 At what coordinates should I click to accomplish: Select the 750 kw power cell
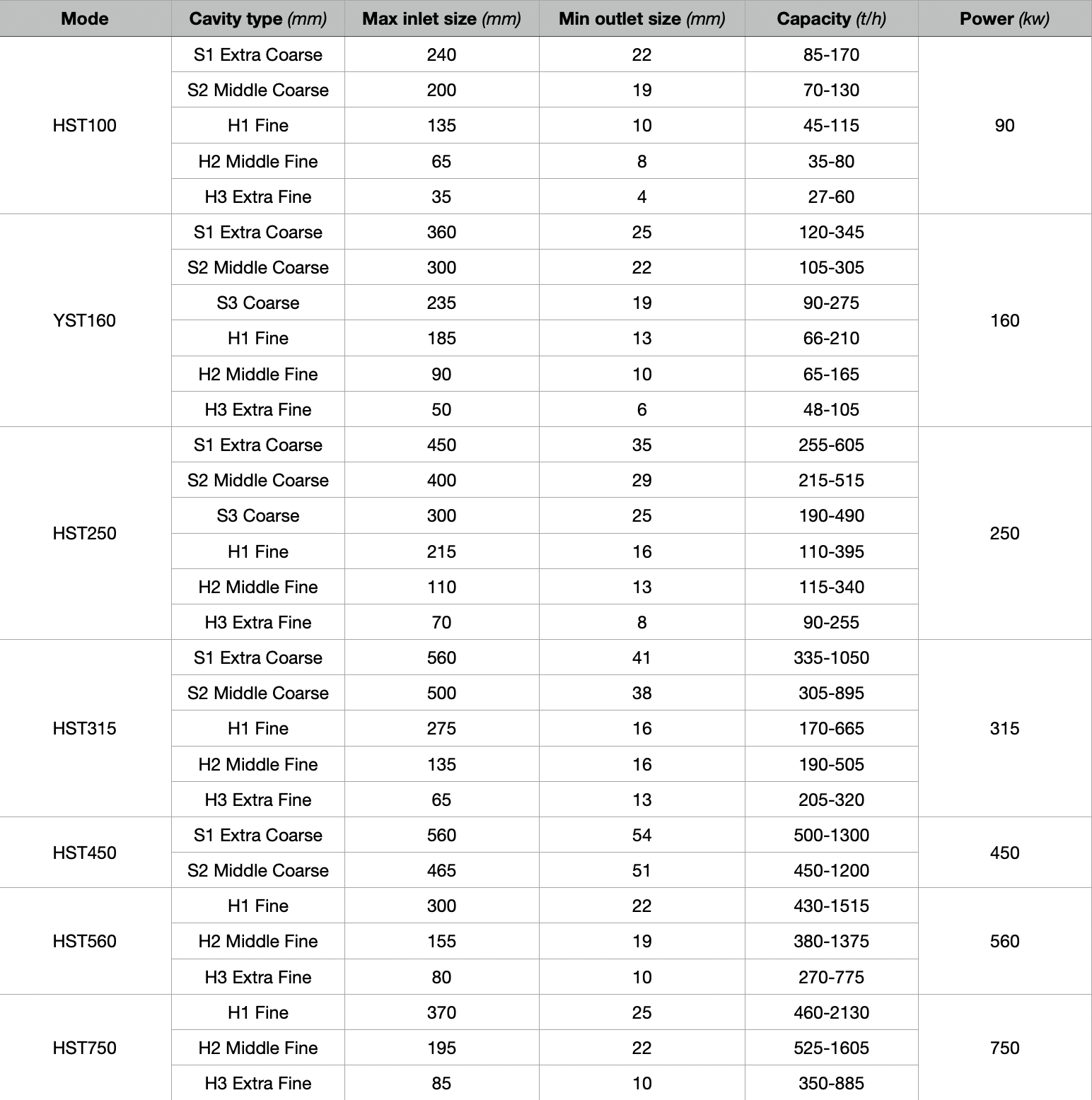pos(1004,1048)
